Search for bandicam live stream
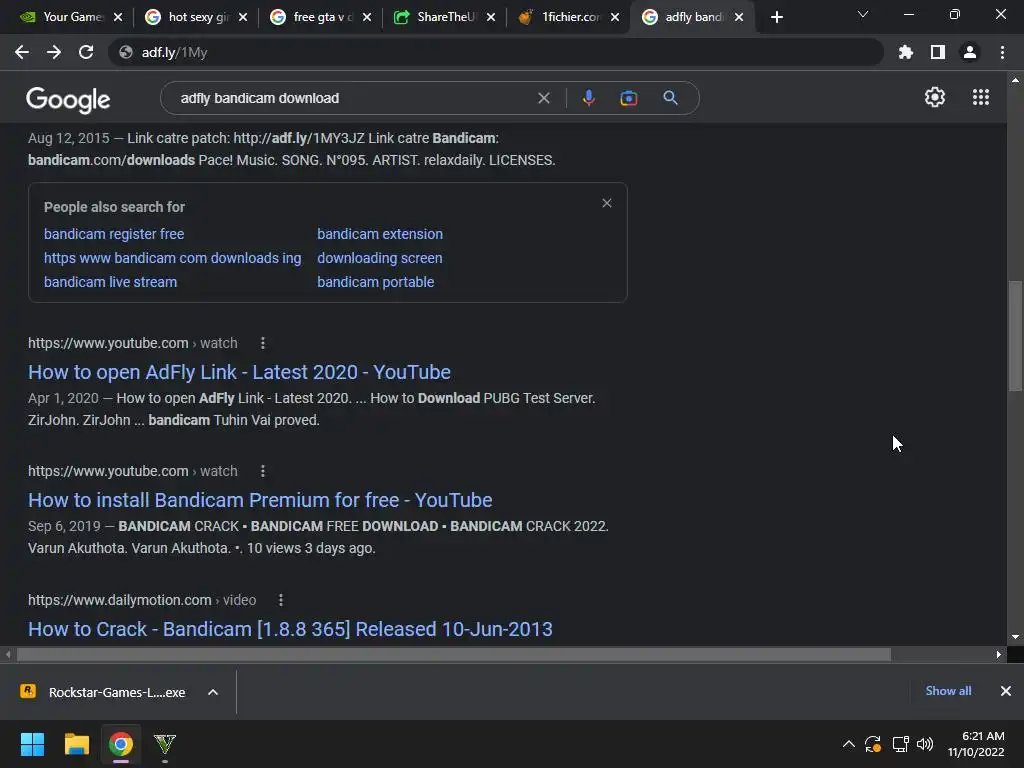The height and width of the screenshot is (768, 1024). tap(110, 282)
